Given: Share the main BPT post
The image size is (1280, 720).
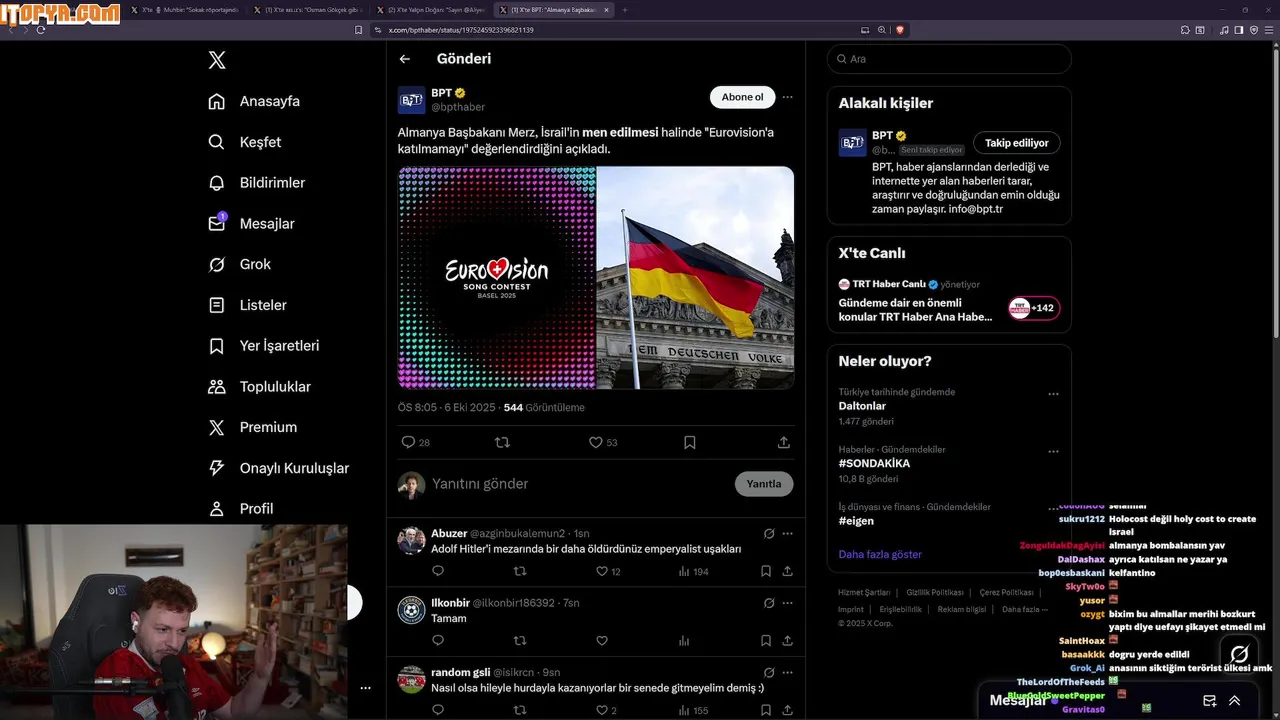Looking at the screenshot, I should 784,442.
